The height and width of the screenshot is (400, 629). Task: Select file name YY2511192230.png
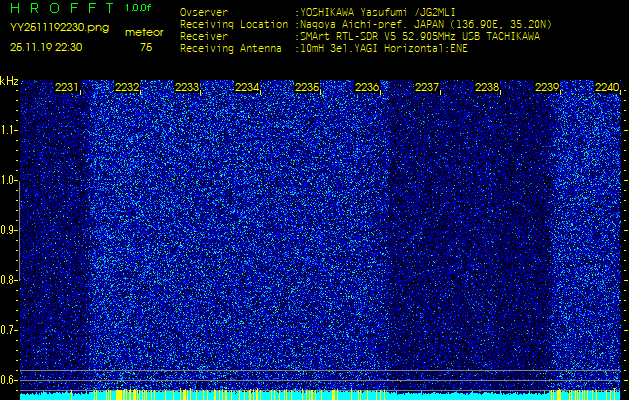59,28
